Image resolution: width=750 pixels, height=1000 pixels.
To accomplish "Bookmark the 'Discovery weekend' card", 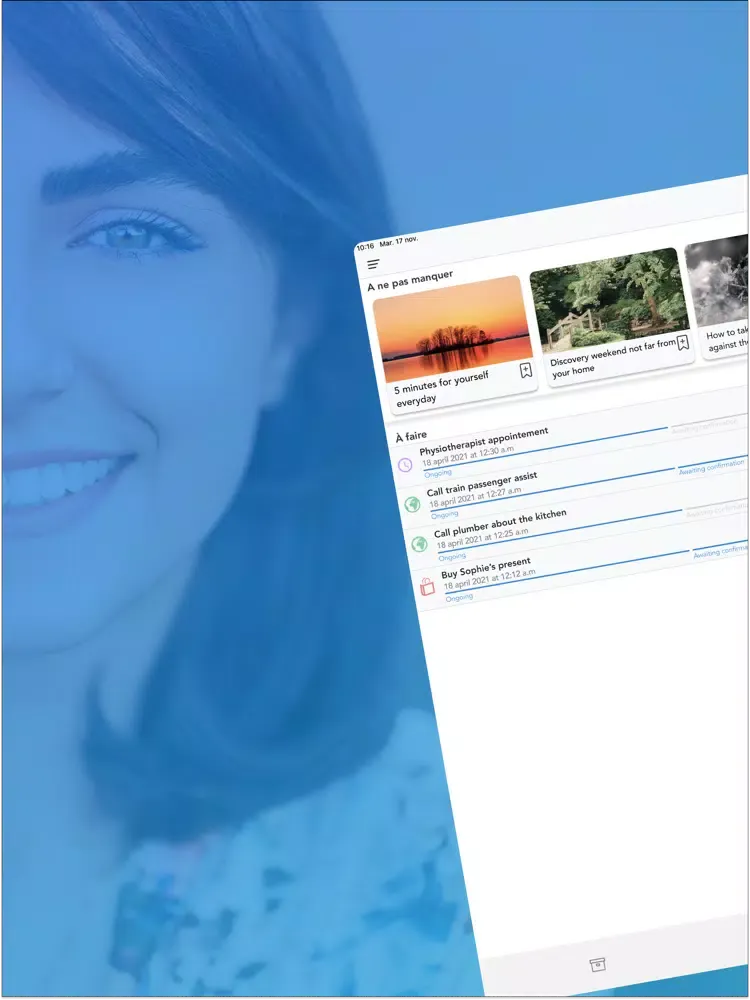I will click(682, 342).
